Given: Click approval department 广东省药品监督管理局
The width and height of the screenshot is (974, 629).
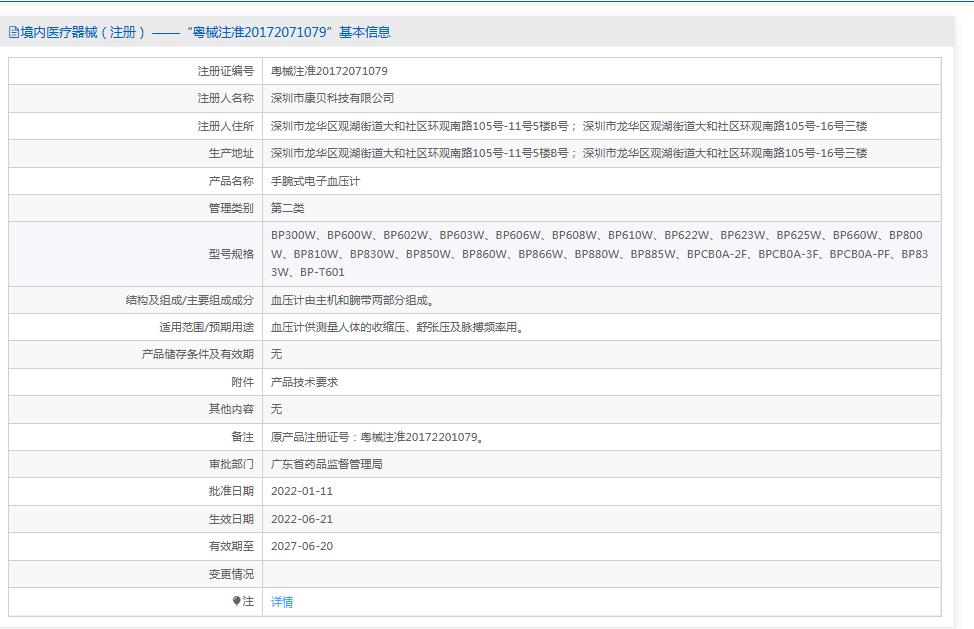Looking at the screenshot, I should click(327, 464).
